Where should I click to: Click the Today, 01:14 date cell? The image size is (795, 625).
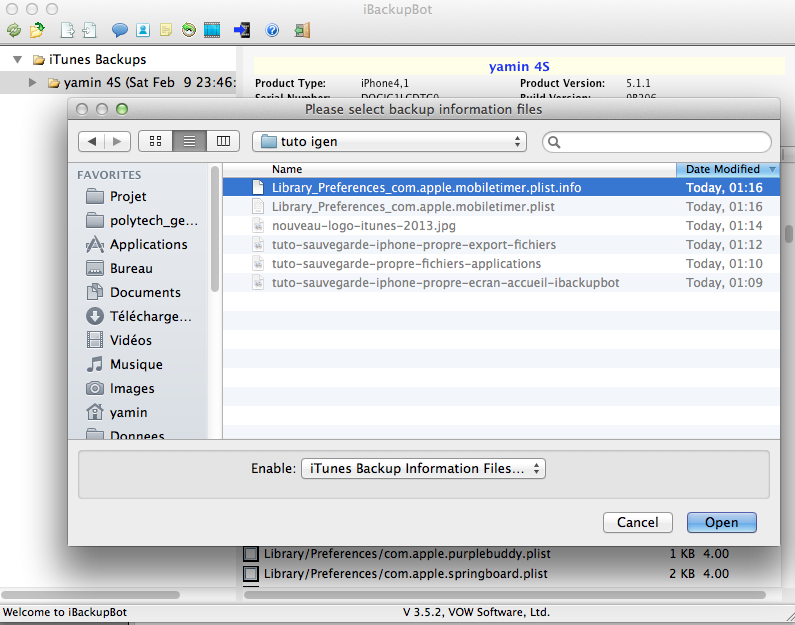tap(724, 226)
